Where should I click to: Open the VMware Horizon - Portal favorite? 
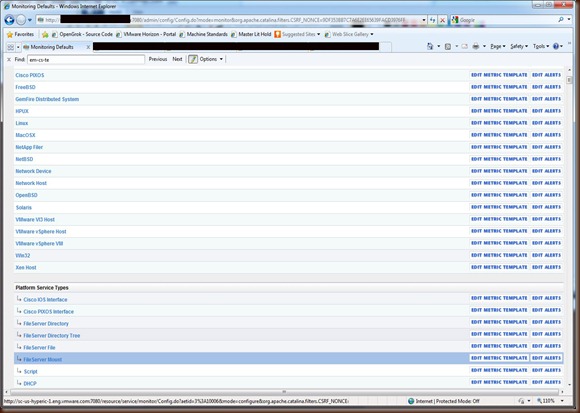click(146, 34)
